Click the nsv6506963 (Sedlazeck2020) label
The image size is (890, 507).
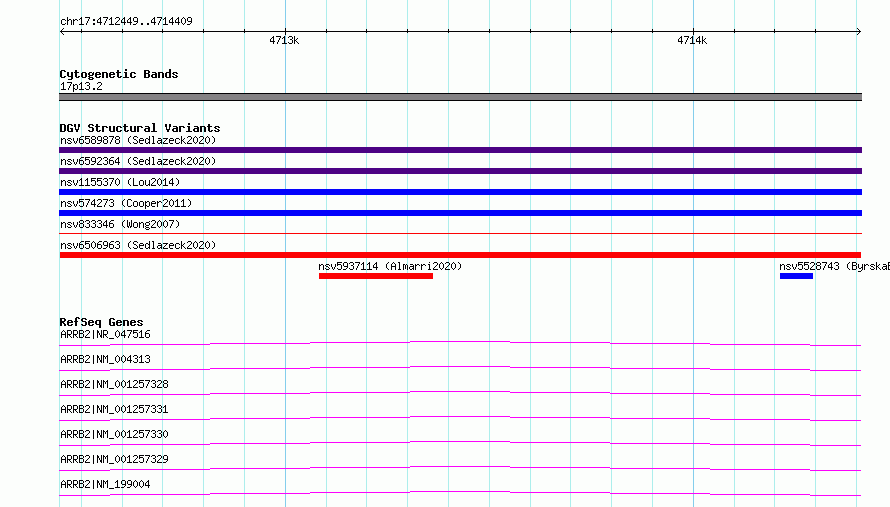coord(138,245)
